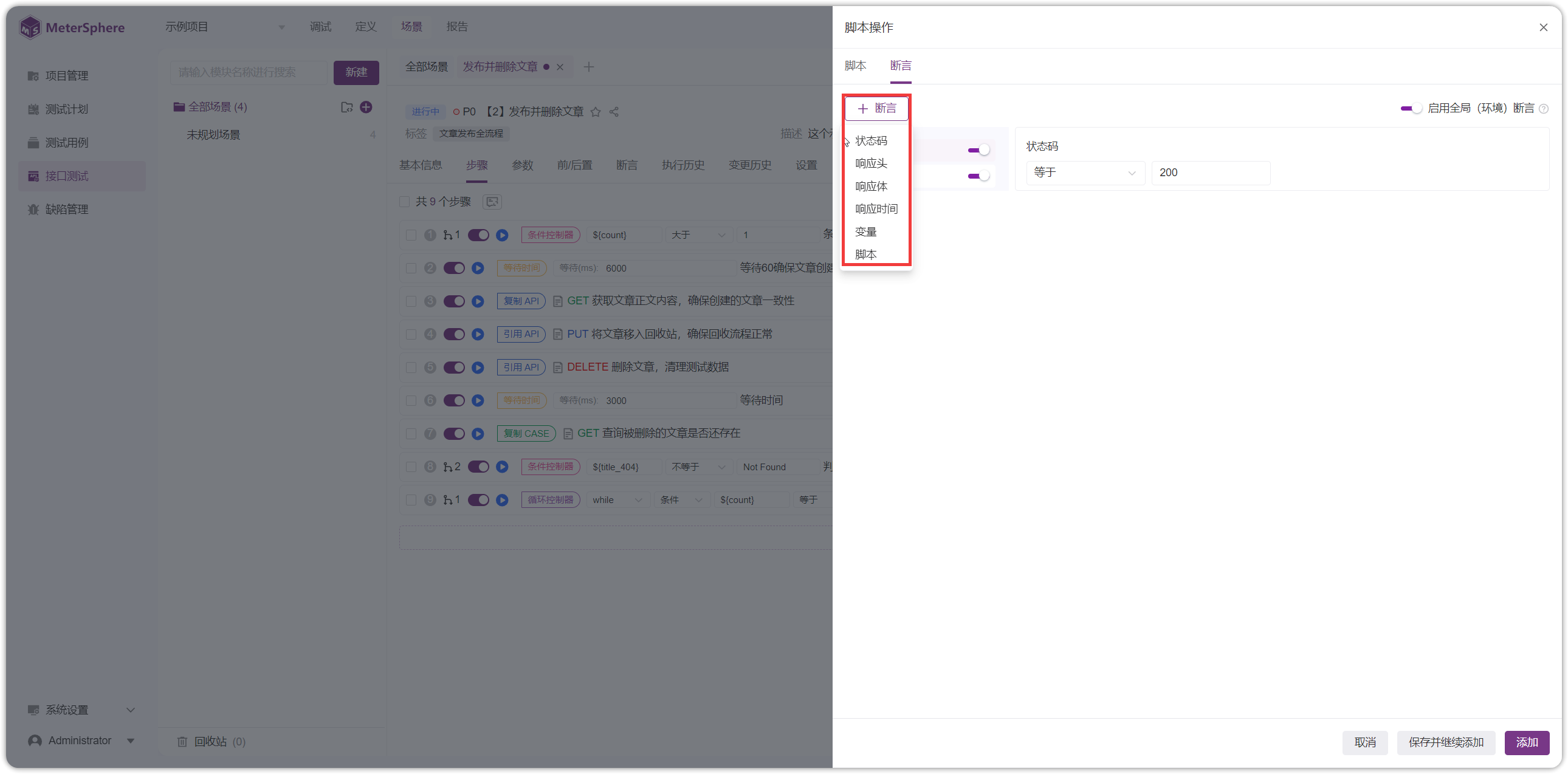The width and height of the screenshot is (1568, 774).
Task: Click the module name search field
Action: (x=249, y=72)
